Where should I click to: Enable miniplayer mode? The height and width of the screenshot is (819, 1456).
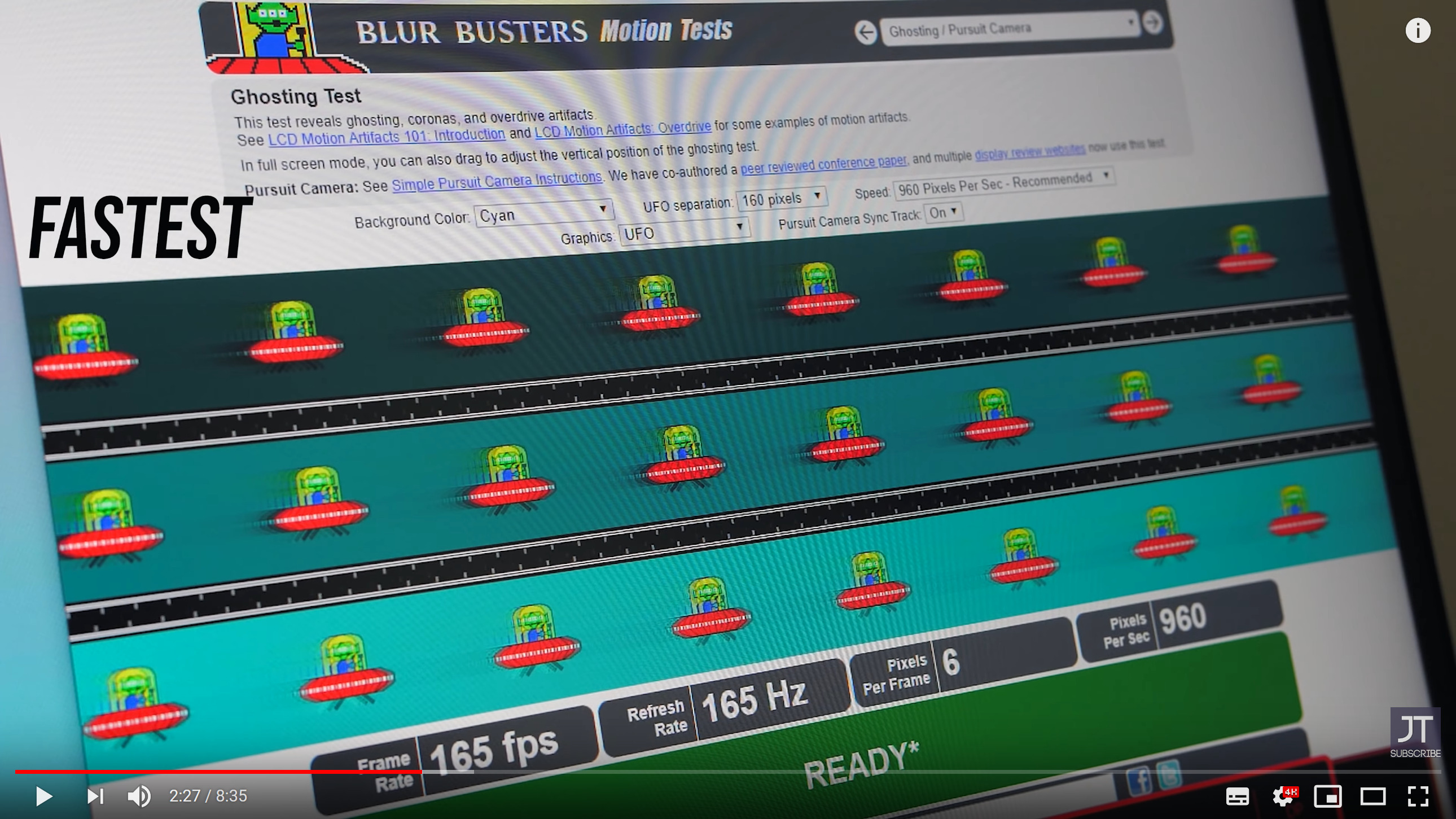pos(1327,796)
